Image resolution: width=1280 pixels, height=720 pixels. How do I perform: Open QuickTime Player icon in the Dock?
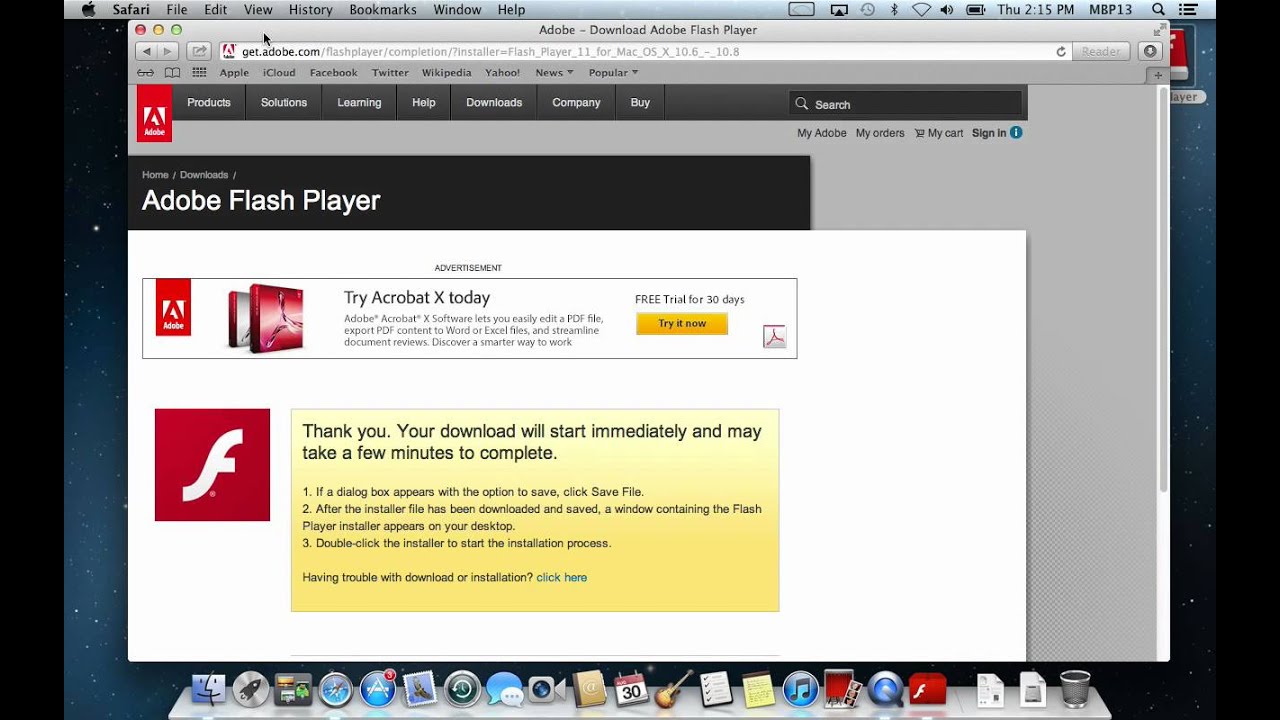pyautogui.click(x=885, y=689)
